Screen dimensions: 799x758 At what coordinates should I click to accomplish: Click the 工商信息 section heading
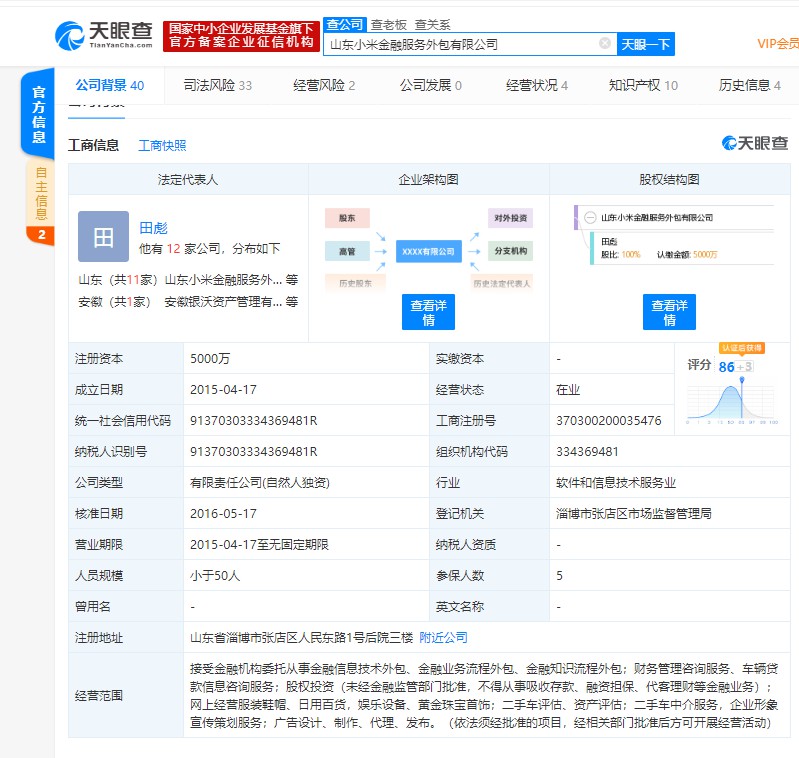(93, 145)
